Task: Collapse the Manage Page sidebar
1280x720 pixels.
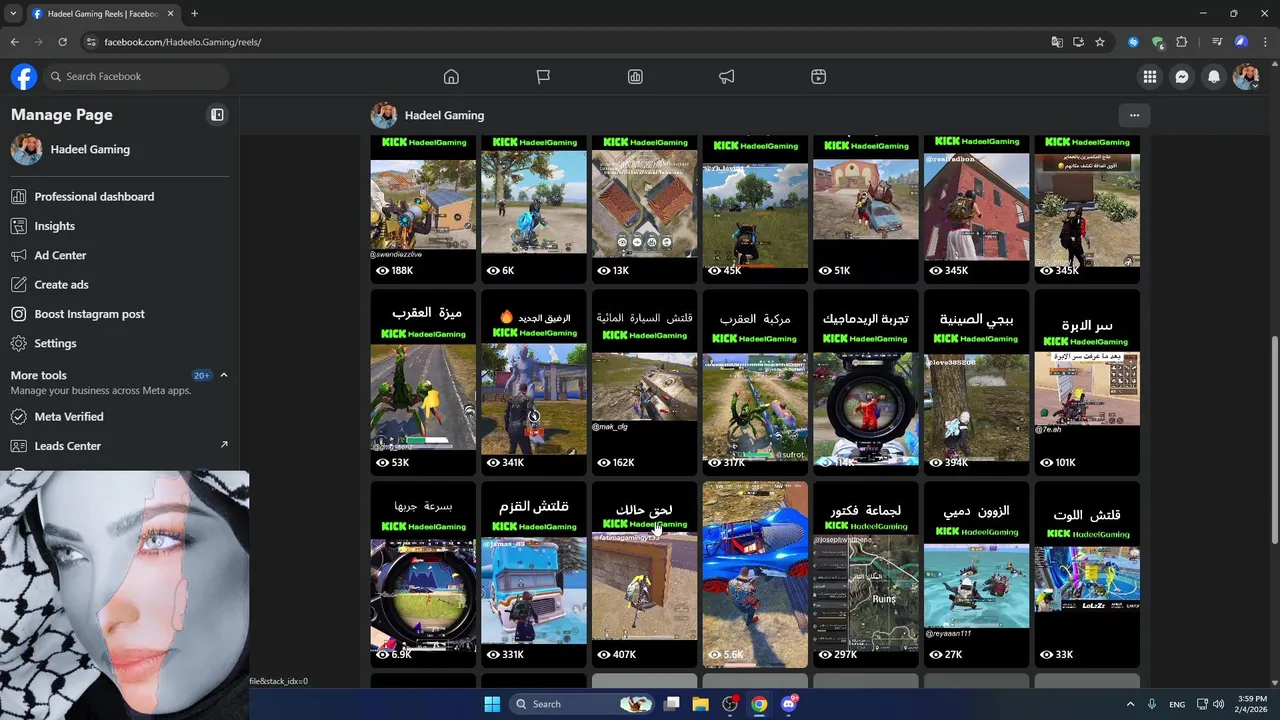Action: point(217,115)
